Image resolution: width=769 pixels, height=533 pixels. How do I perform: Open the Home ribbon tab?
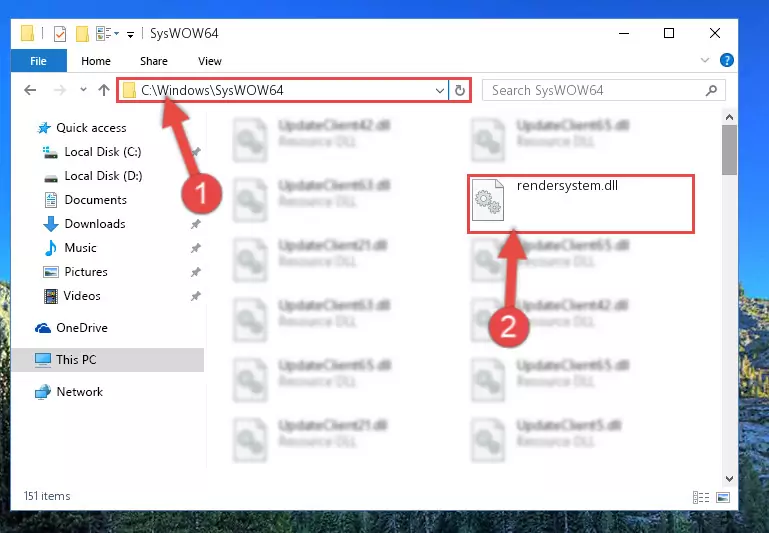96,61
